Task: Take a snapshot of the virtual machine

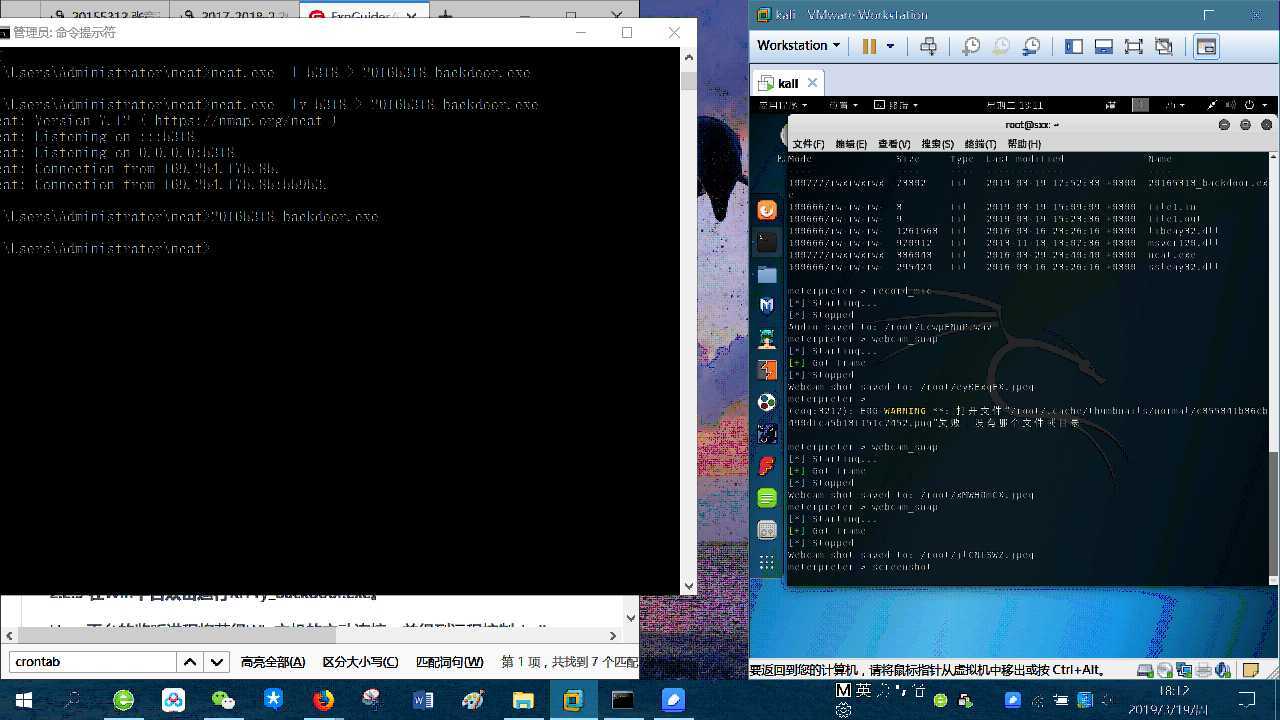Action: 971,46
